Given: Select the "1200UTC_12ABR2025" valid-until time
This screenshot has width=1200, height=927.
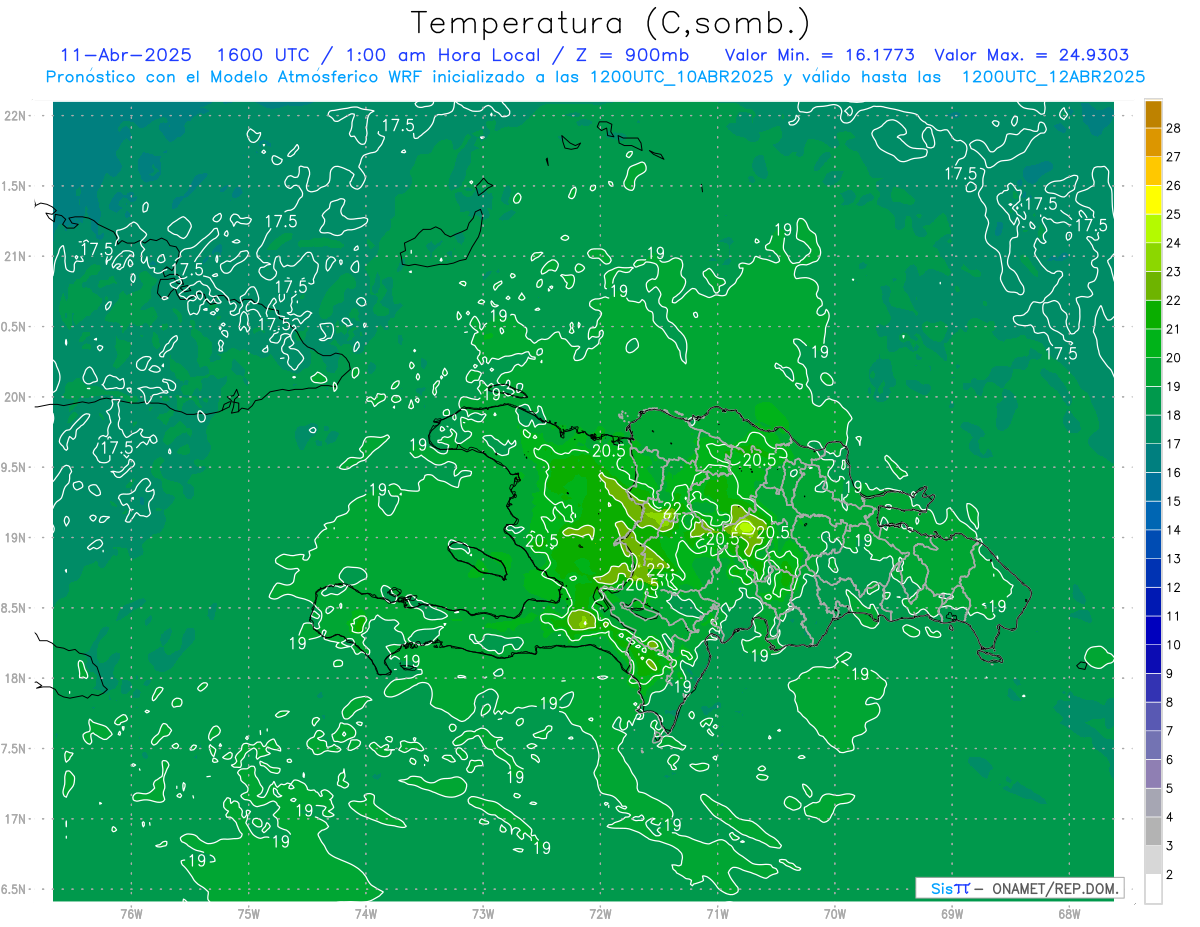Looking at the screenshot, I should click(x=1052, y=77).
